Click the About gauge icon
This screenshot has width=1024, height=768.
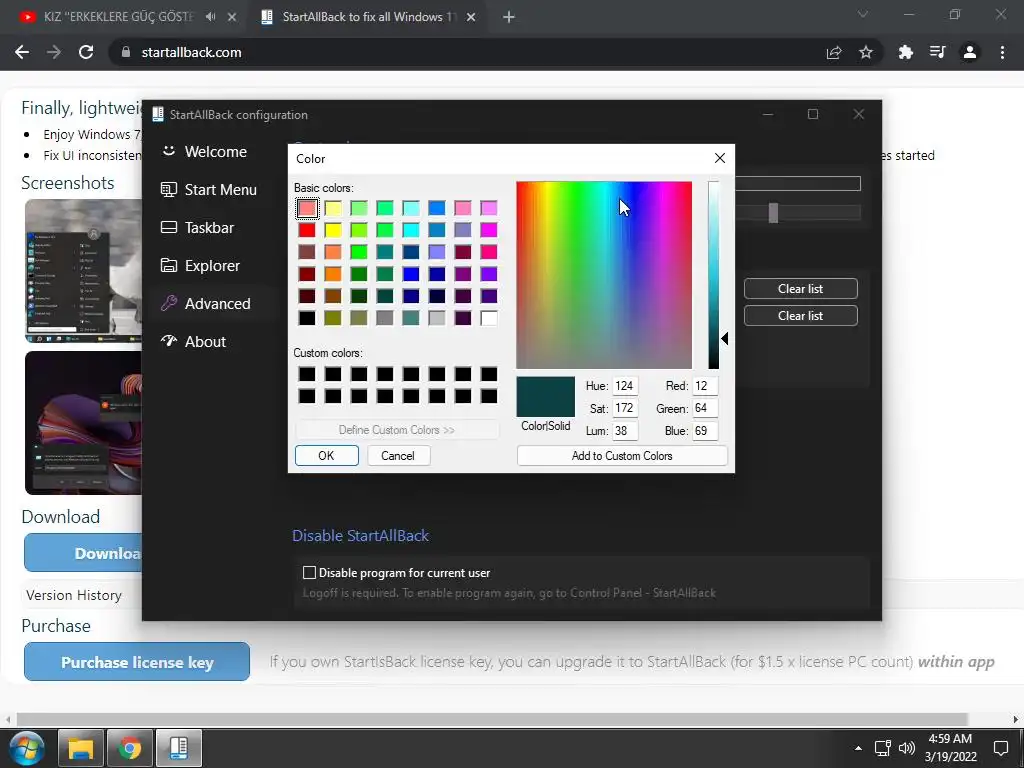point(168,341)
